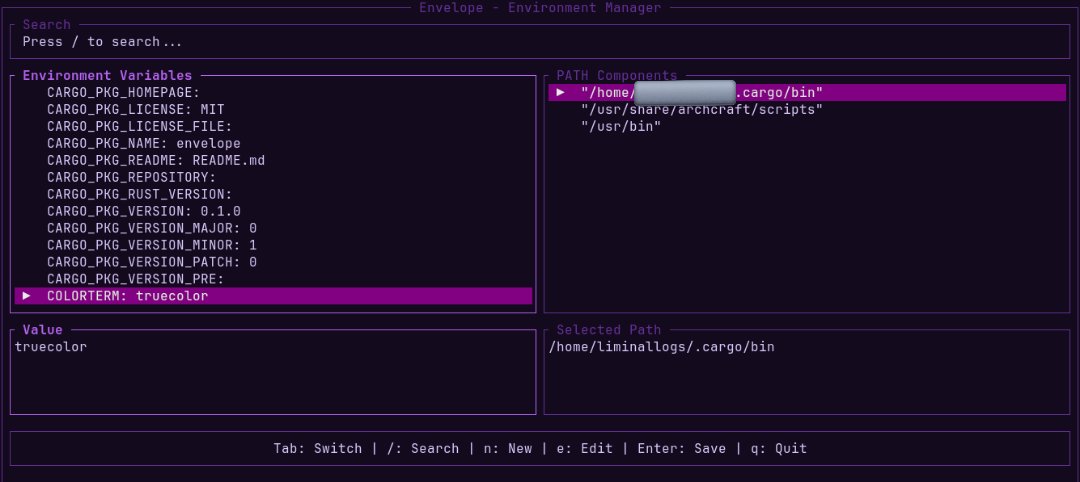
Task: Click the truecolor text in Value panel
Action: coord(51,347)
